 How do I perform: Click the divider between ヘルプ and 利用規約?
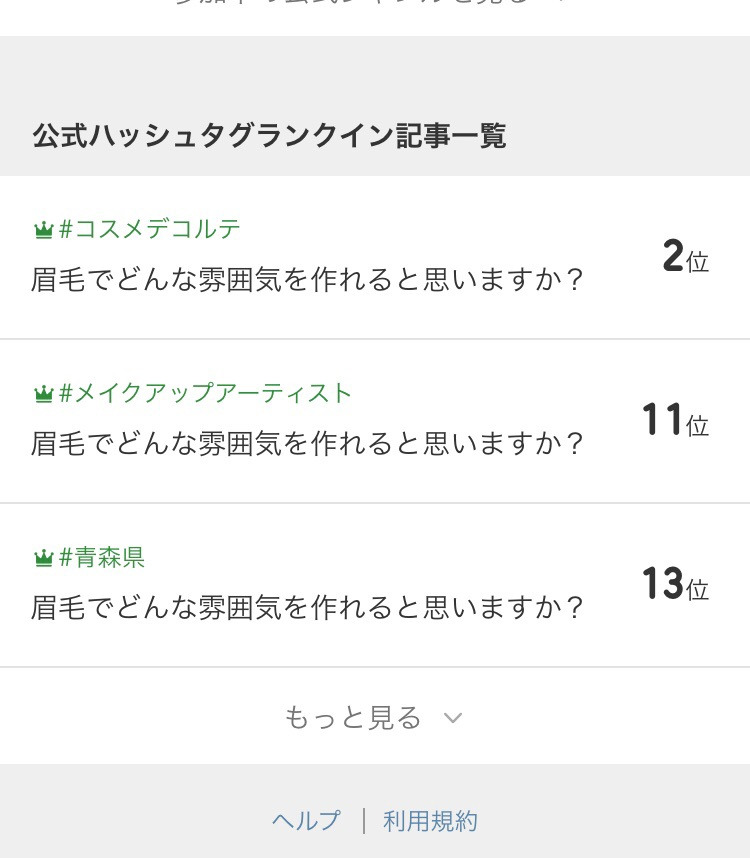pos(364,821)
